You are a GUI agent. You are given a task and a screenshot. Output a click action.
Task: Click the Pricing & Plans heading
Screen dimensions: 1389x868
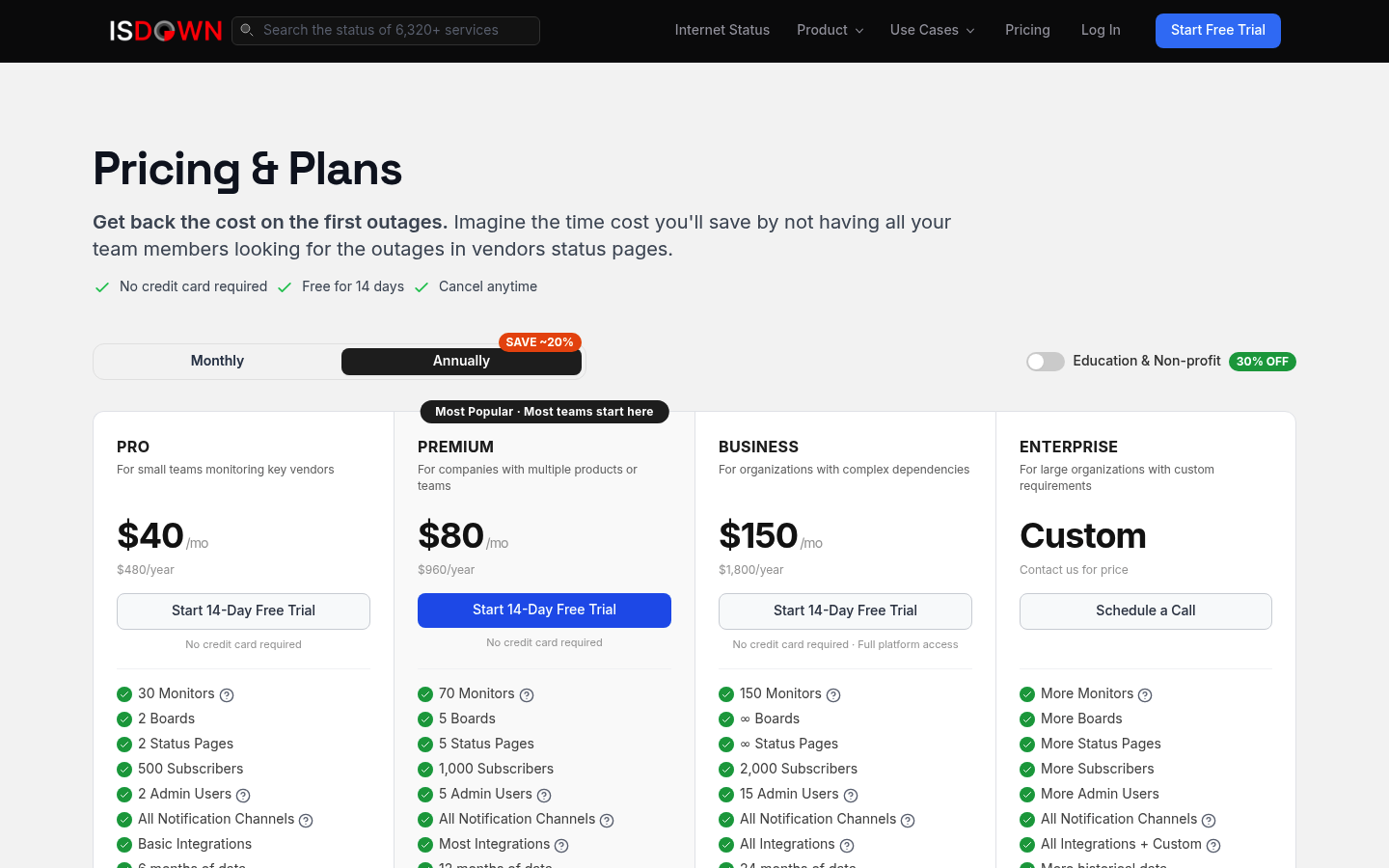[x=247, y=170]
